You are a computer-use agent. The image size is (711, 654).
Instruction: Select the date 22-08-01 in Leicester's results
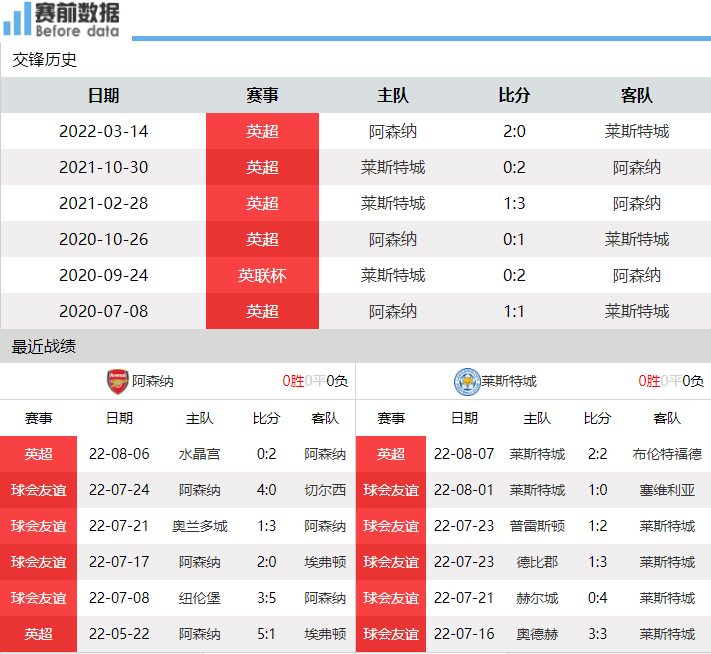(464, 490)
